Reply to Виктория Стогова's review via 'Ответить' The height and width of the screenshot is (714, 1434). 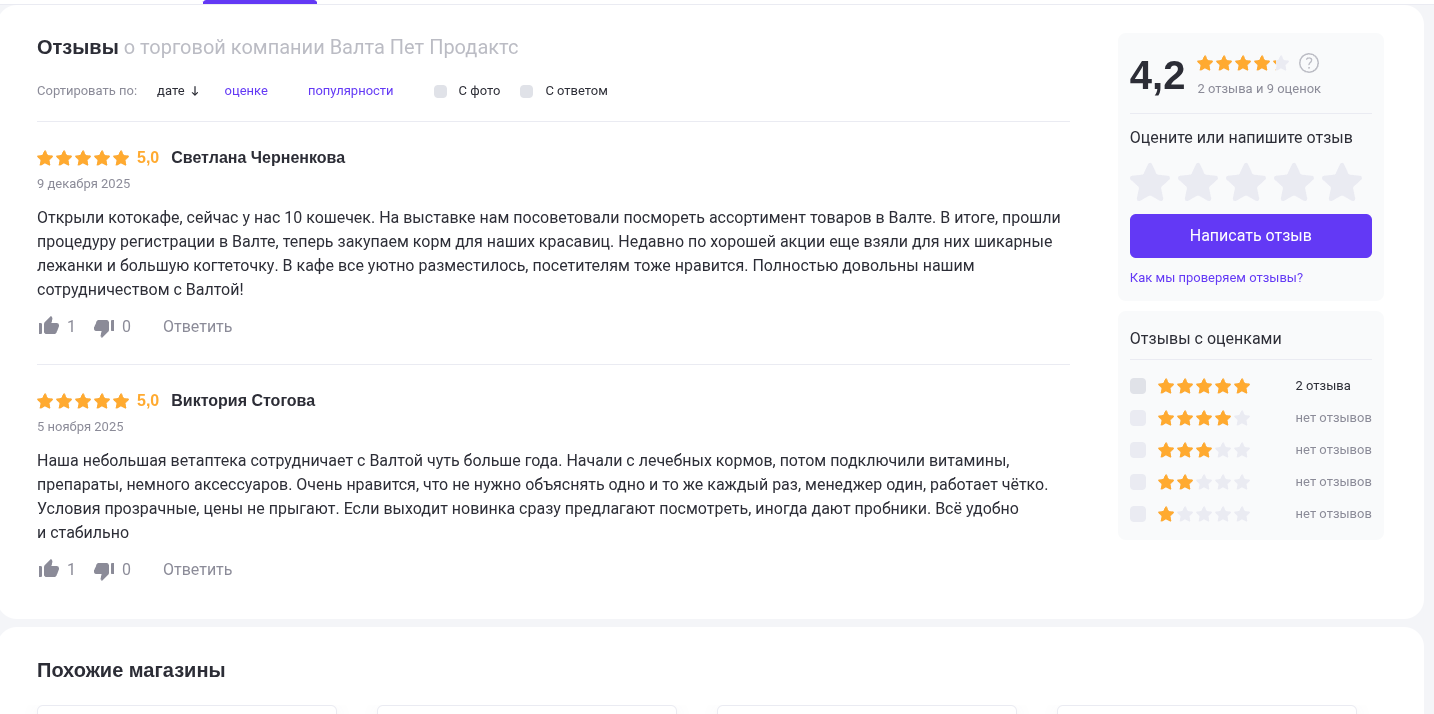197,570
